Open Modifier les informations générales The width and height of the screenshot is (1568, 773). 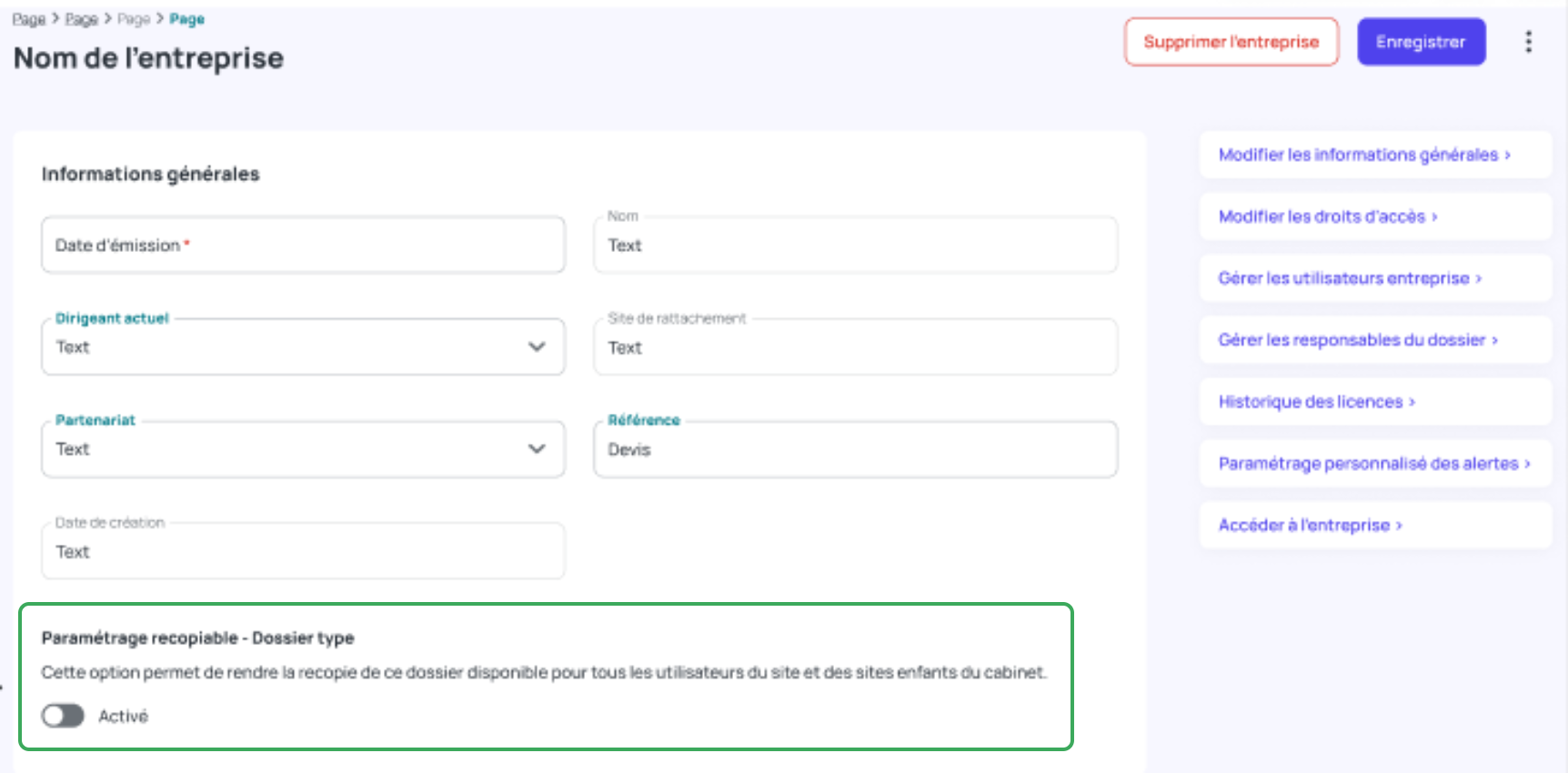click(1363, 155)
